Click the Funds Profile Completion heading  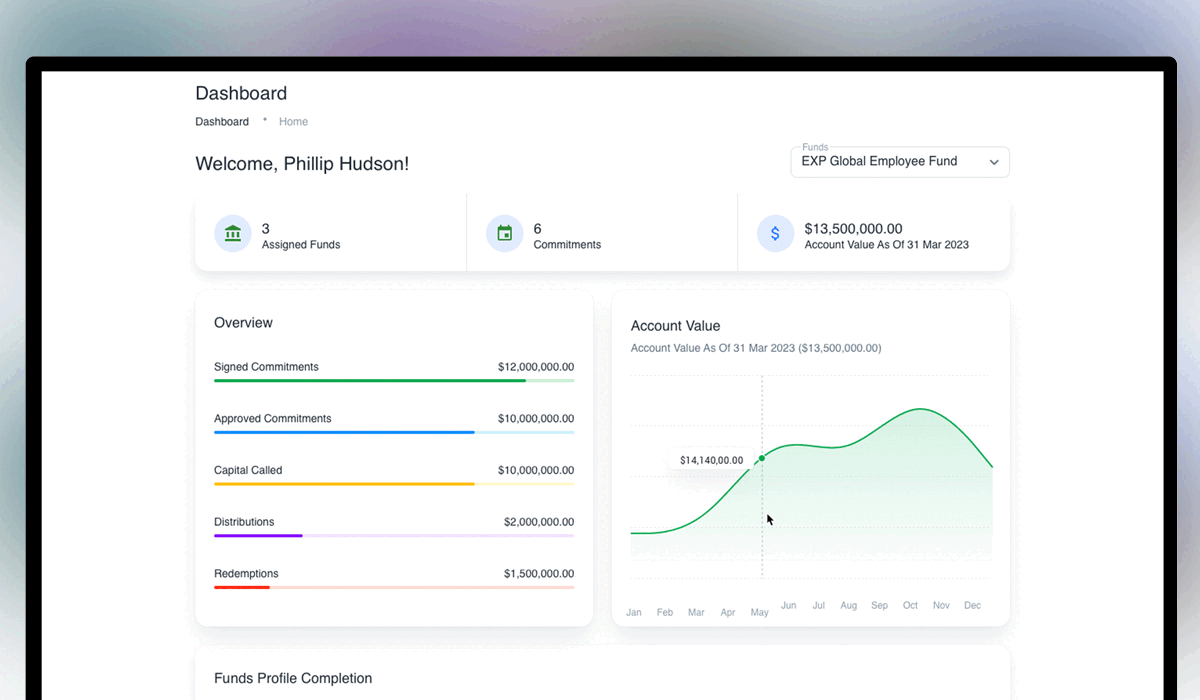point(293,678)
